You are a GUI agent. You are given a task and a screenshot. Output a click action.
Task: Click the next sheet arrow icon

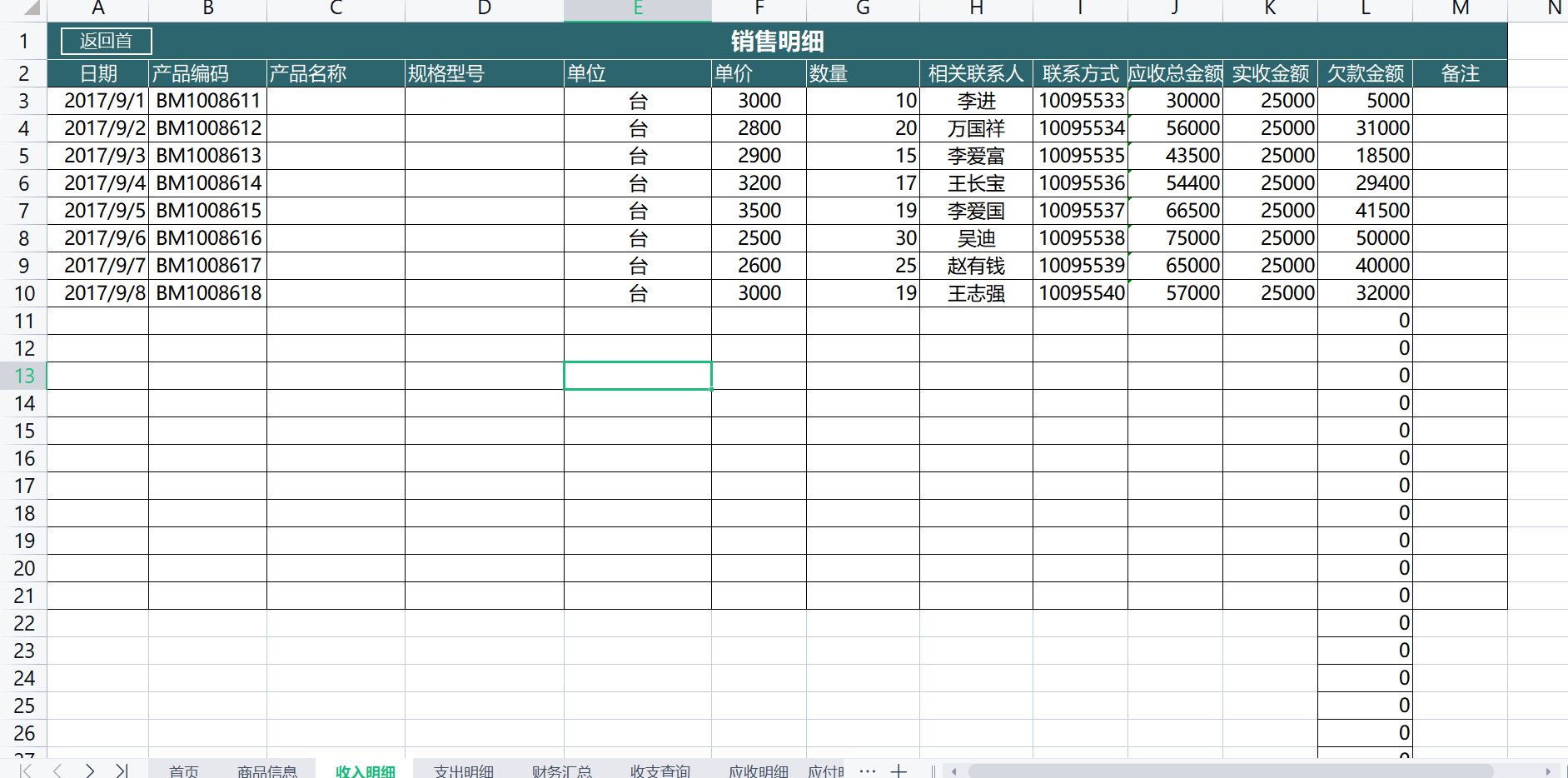click(x=90, y=771)
